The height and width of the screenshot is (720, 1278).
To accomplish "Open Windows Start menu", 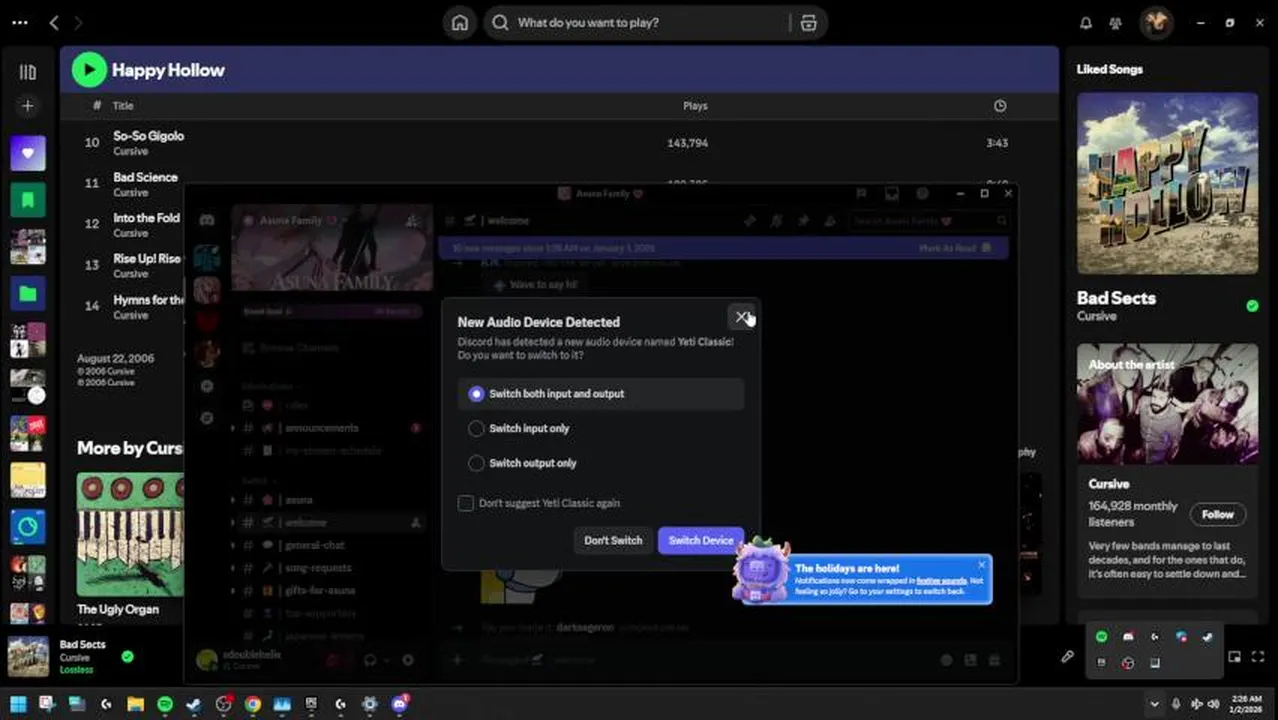I will pyautogui.click(x=18, y=705).
